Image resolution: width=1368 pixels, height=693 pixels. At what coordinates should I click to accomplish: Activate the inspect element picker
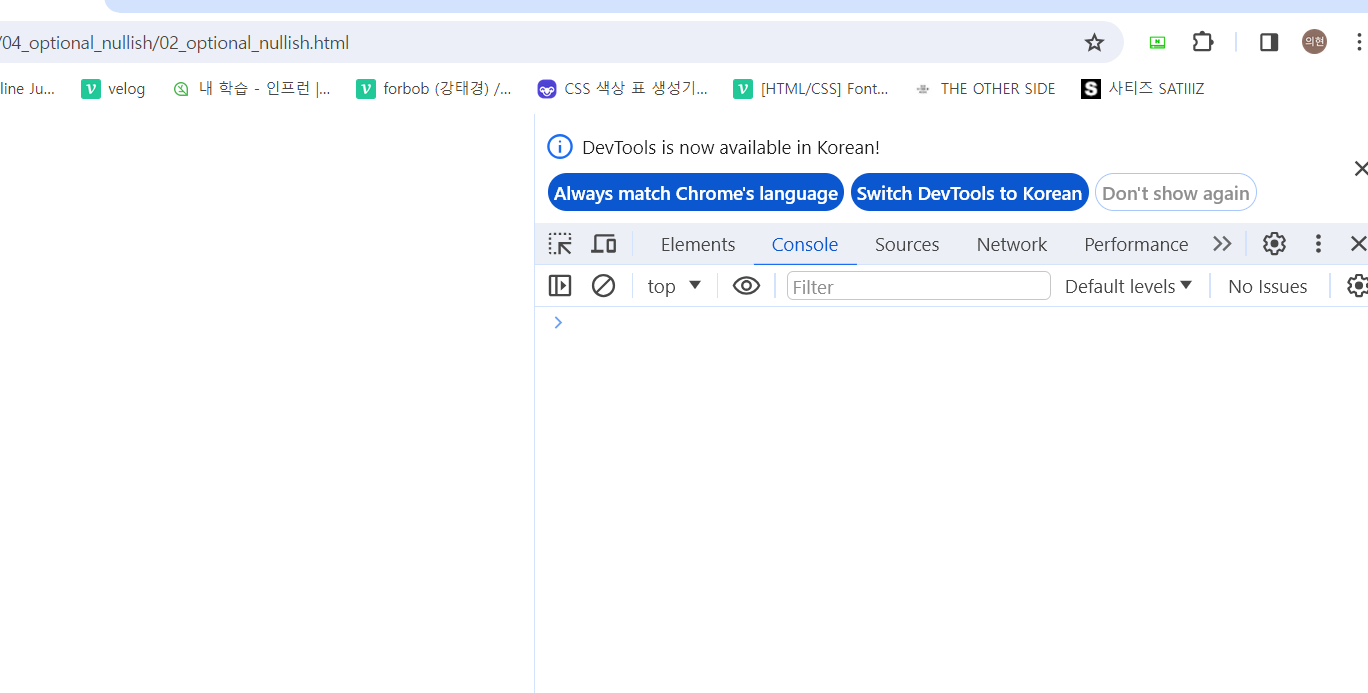(x=560, y=244)
